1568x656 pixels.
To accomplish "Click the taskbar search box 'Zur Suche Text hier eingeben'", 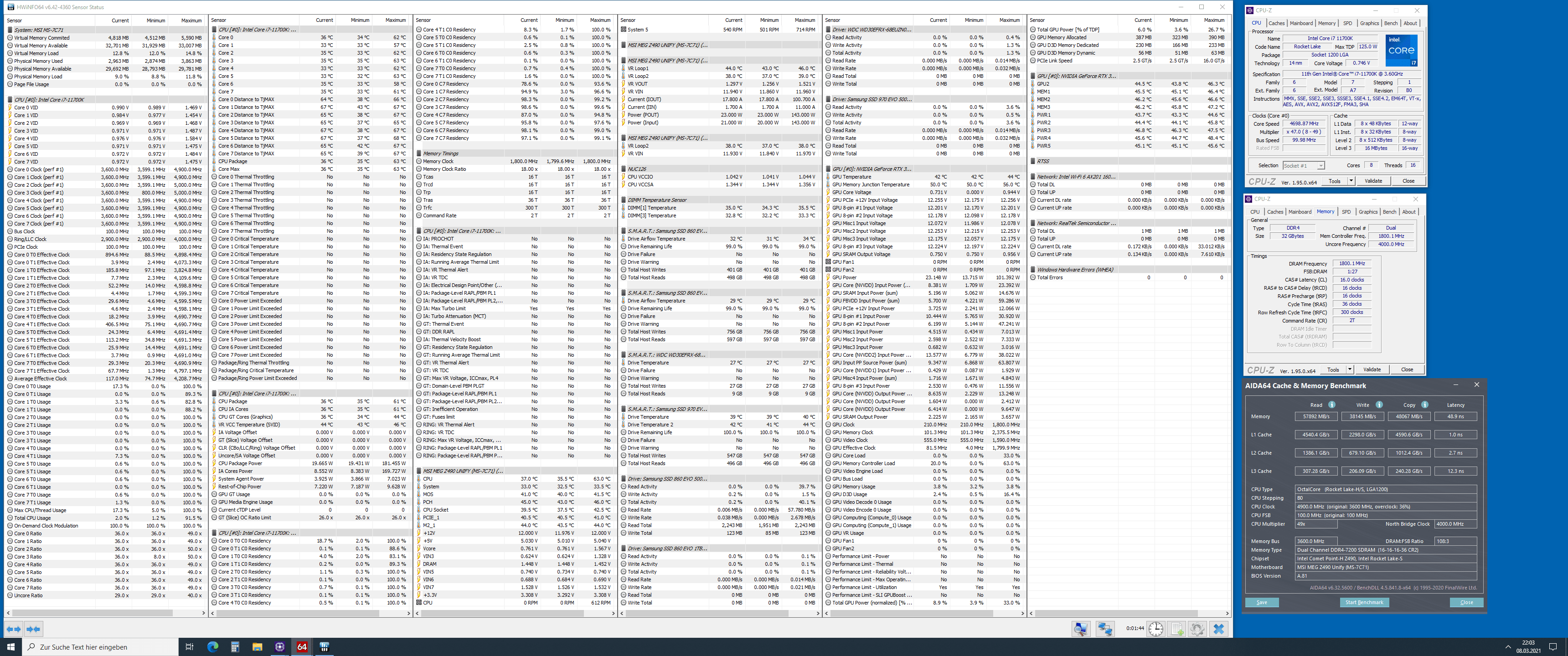I will (x=100, y=647).
